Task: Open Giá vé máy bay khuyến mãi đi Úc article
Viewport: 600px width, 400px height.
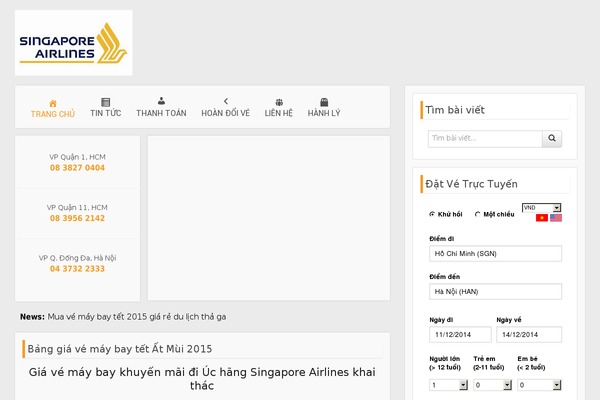Action: pyautogui.click(x=202, y=379)
